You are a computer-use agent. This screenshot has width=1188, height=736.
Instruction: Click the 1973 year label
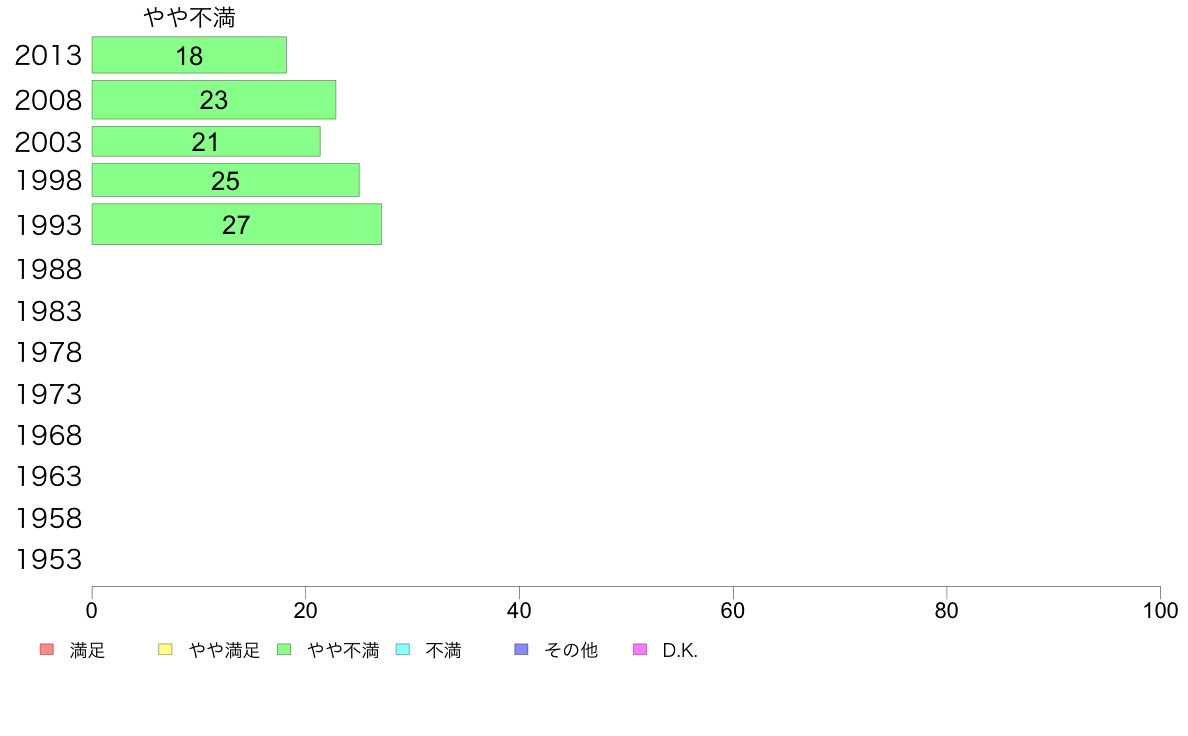tap(48, 394)
